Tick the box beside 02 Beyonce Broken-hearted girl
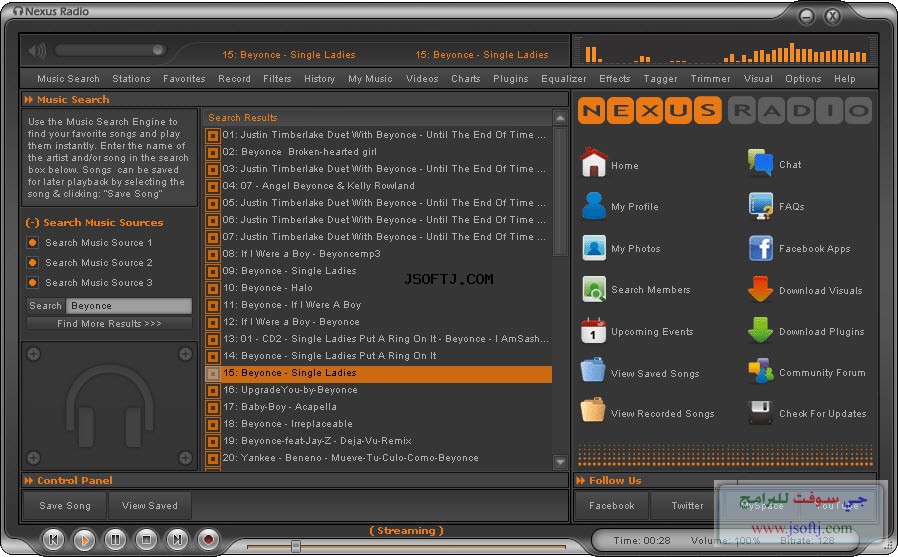 [x=212, y=153]
